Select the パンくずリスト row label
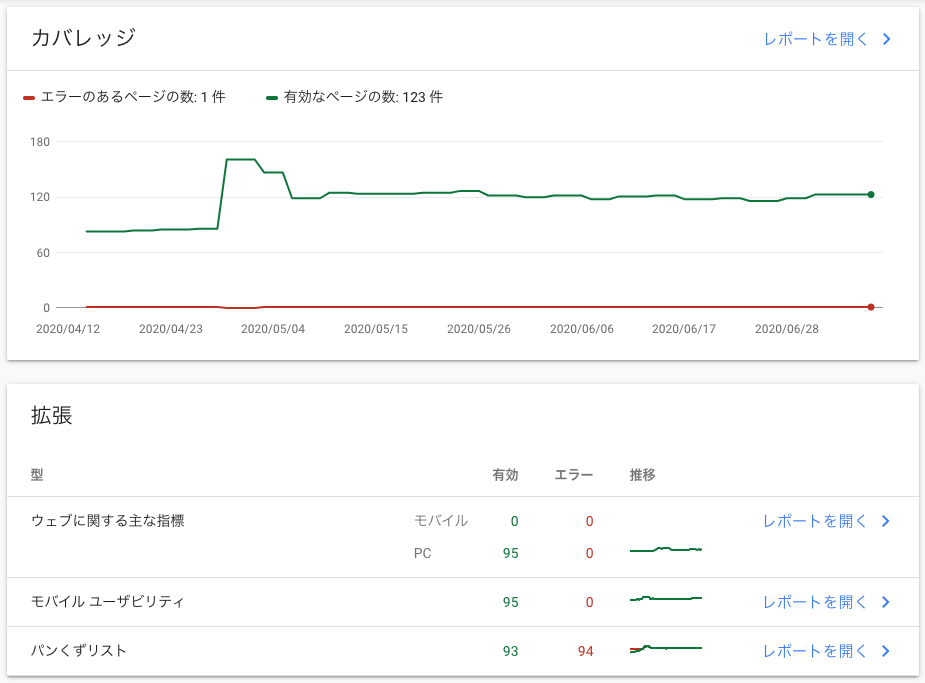The width and height of the screenshot is (925, 683). click(x=78, y=651)
